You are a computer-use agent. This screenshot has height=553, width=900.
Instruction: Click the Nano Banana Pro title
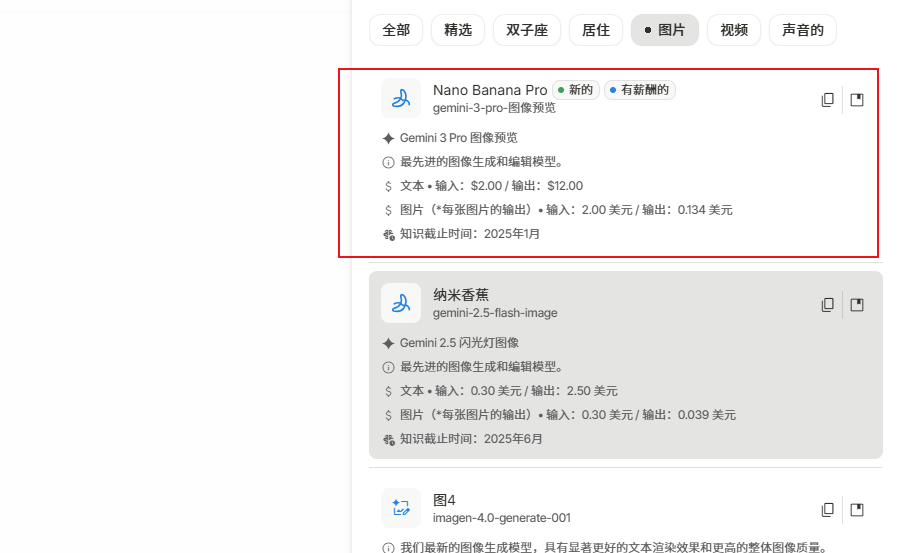(x=490, y=90)
